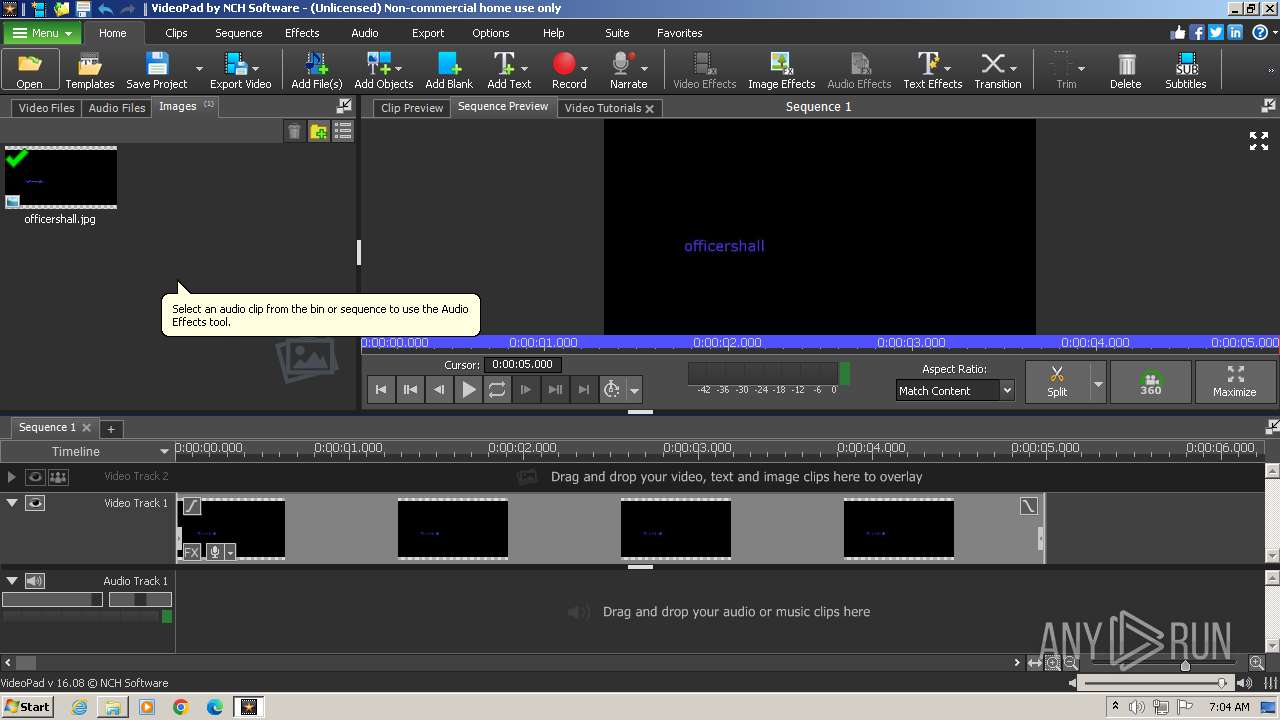
Task: Open the Menu dropdown
Action: tap(41, 33)
